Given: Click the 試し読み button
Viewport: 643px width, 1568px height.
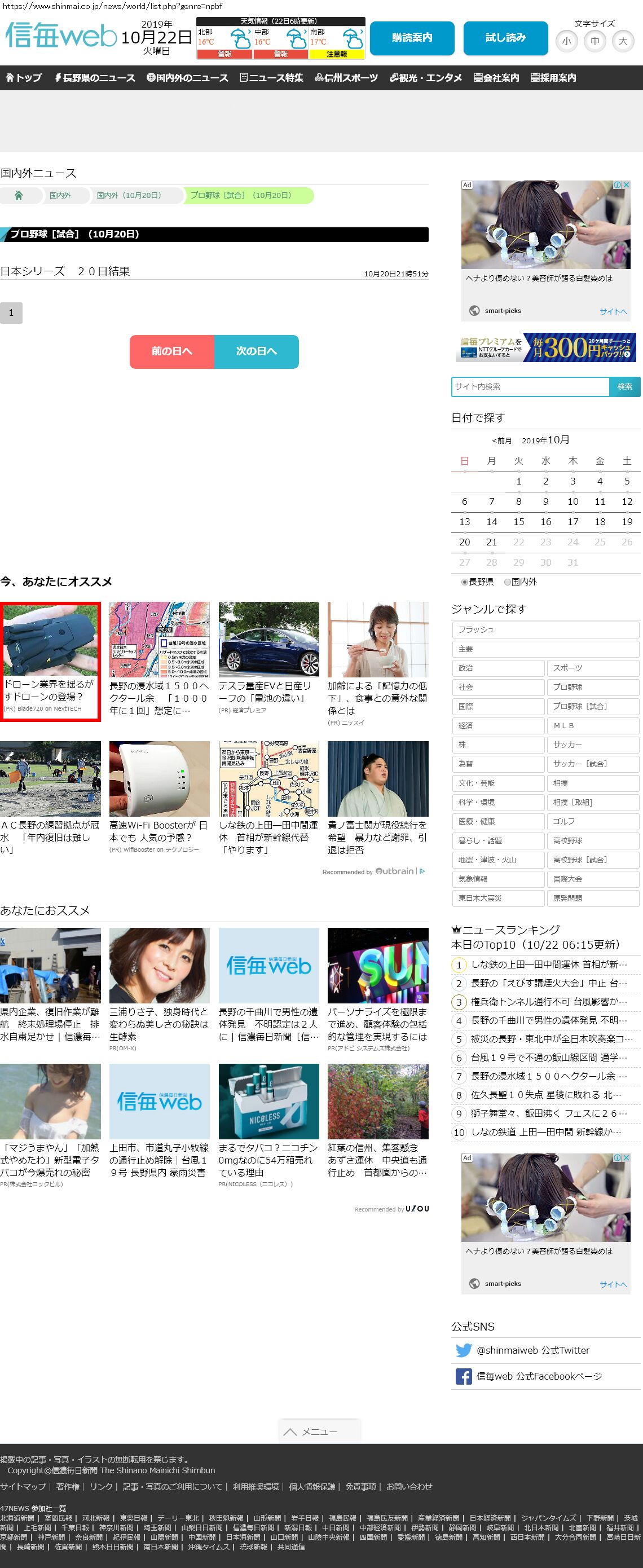Looking at the screenshot, I should (505, 38).
